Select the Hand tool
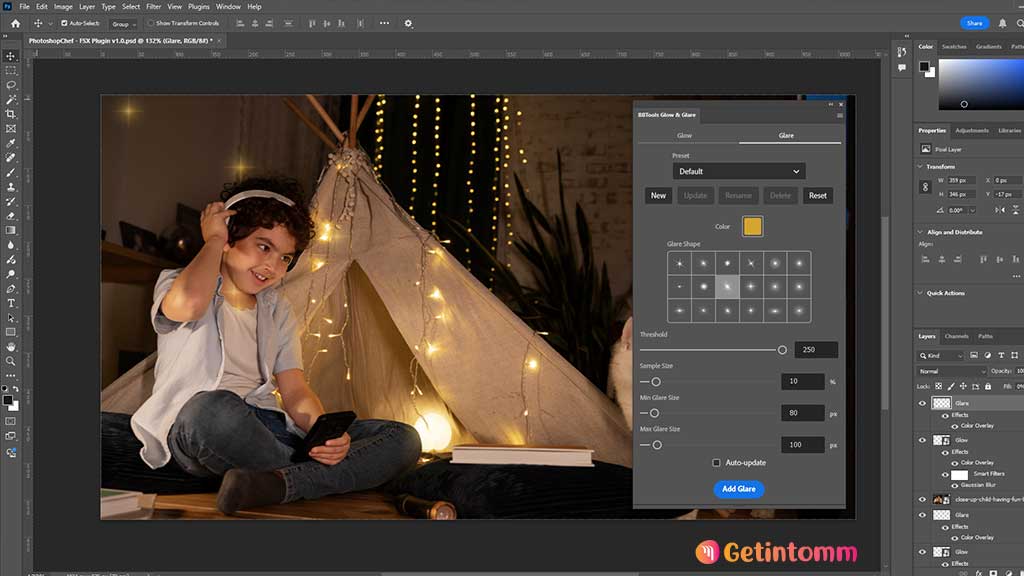 (10, 347)
